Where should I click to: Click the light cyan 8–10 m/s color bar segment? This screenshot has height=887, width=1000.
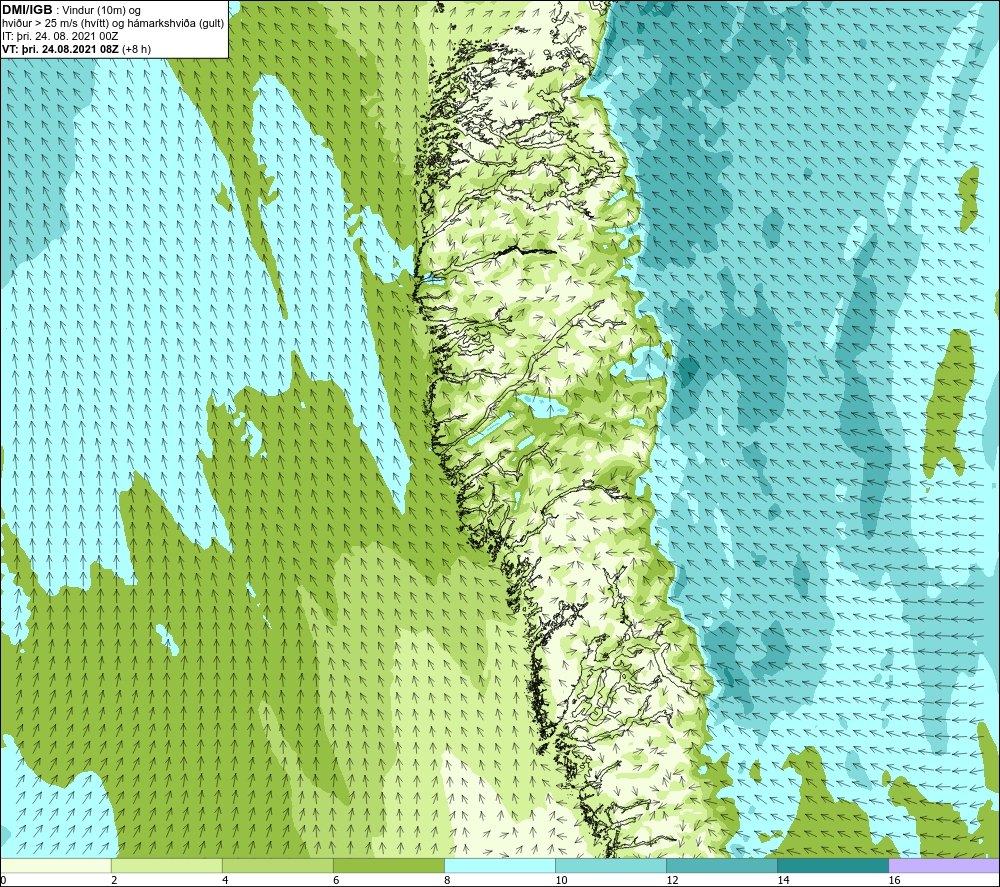coord(500,865)
